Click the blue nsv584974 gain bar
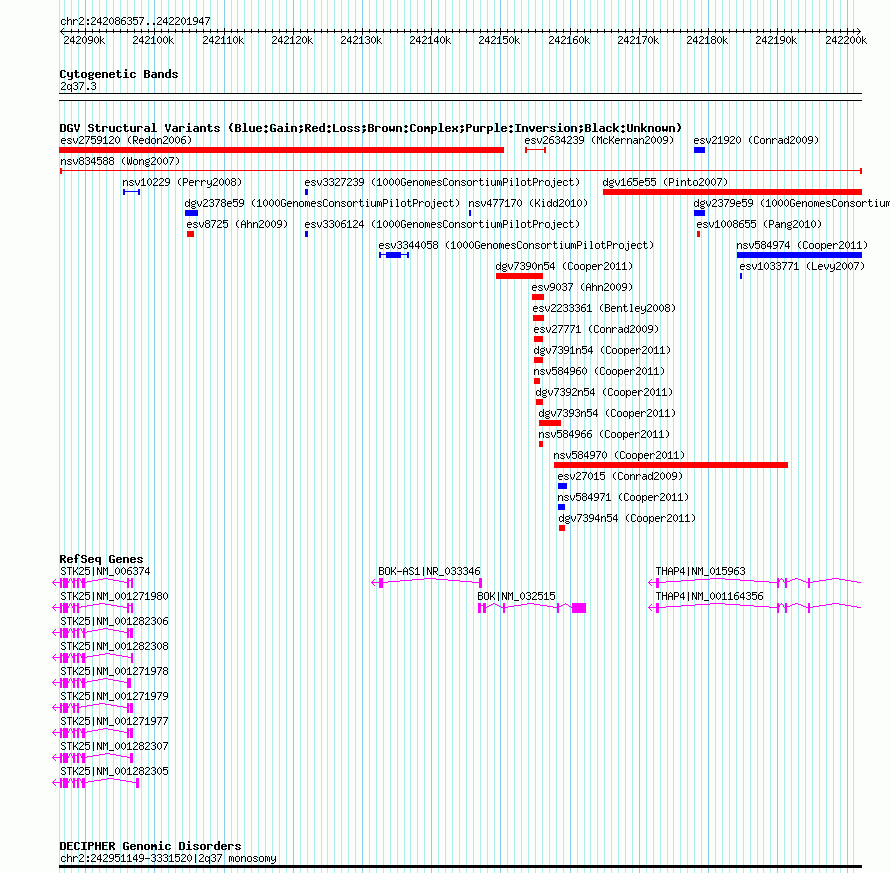The height and width of the screenshot is (873, 890). pyautogui.click(x=799, y=255)
